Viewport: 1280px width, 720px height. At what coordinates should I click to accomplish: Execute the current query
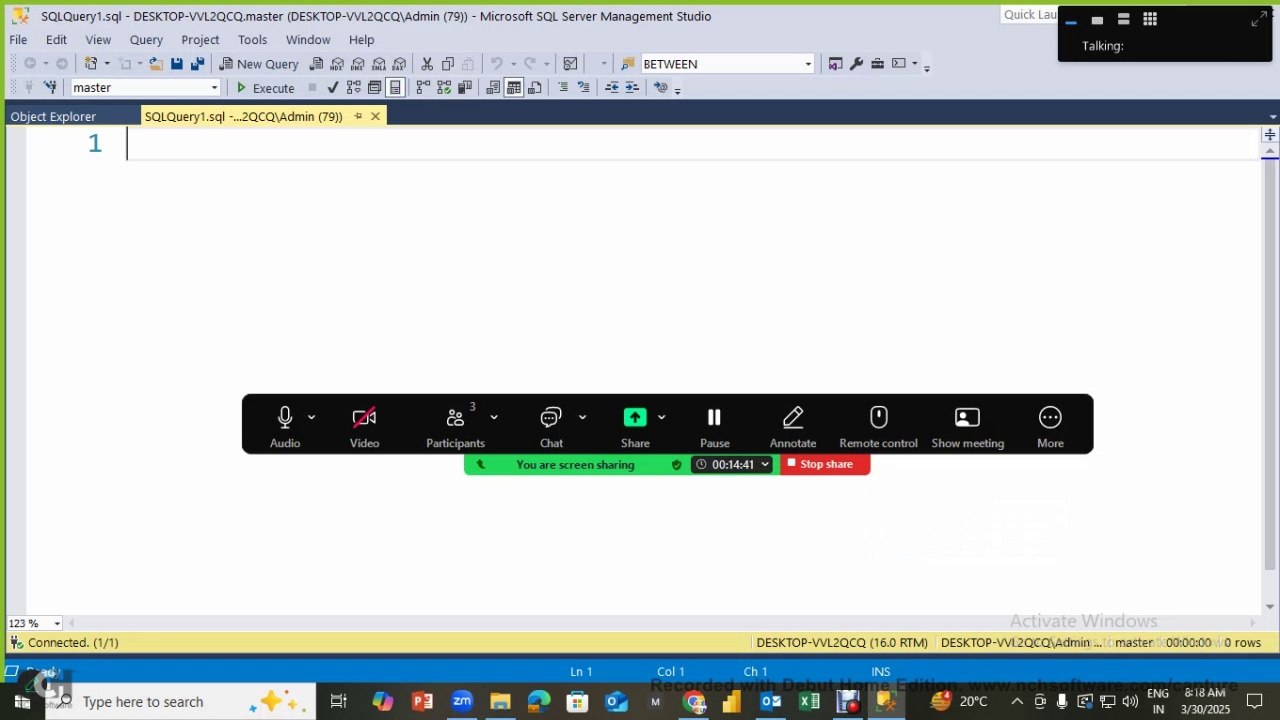click(x=264, y=88)
